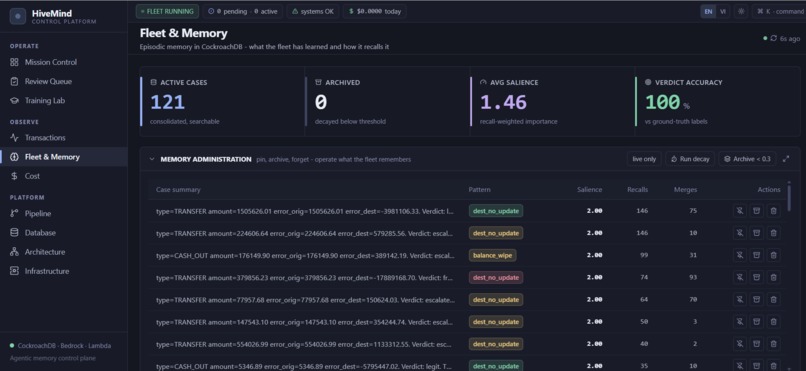Click the Verdict Accuracy 100% card
The width and height of the screenshot is (806, 371).
coord(718,101)
